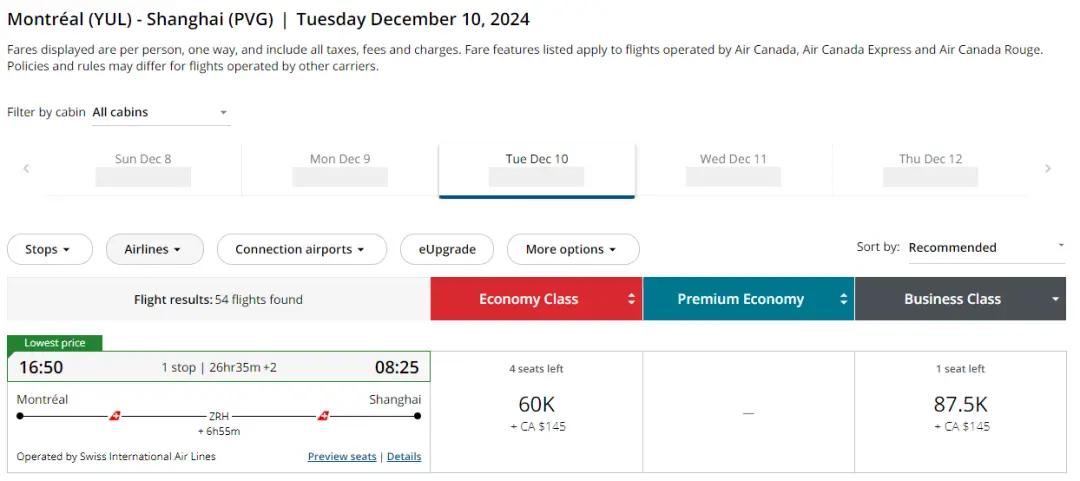1080x481 pixels.
Task: Open the Filter by cabin dropdown
Action: [160, 113]
